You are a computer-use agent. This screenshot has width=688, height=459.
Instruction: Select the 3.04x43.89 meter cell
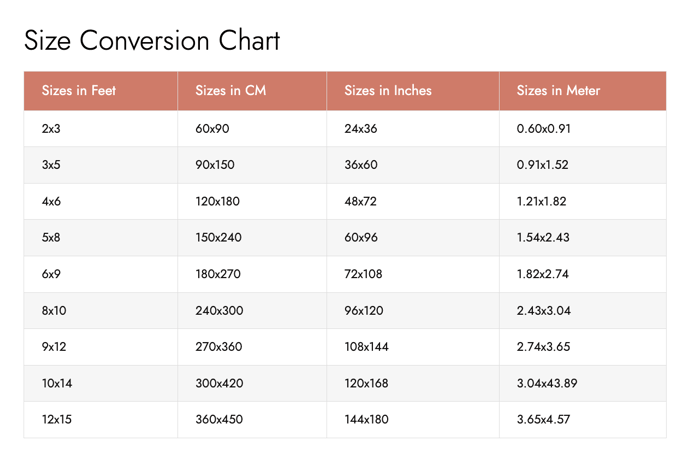pos(547,383)
